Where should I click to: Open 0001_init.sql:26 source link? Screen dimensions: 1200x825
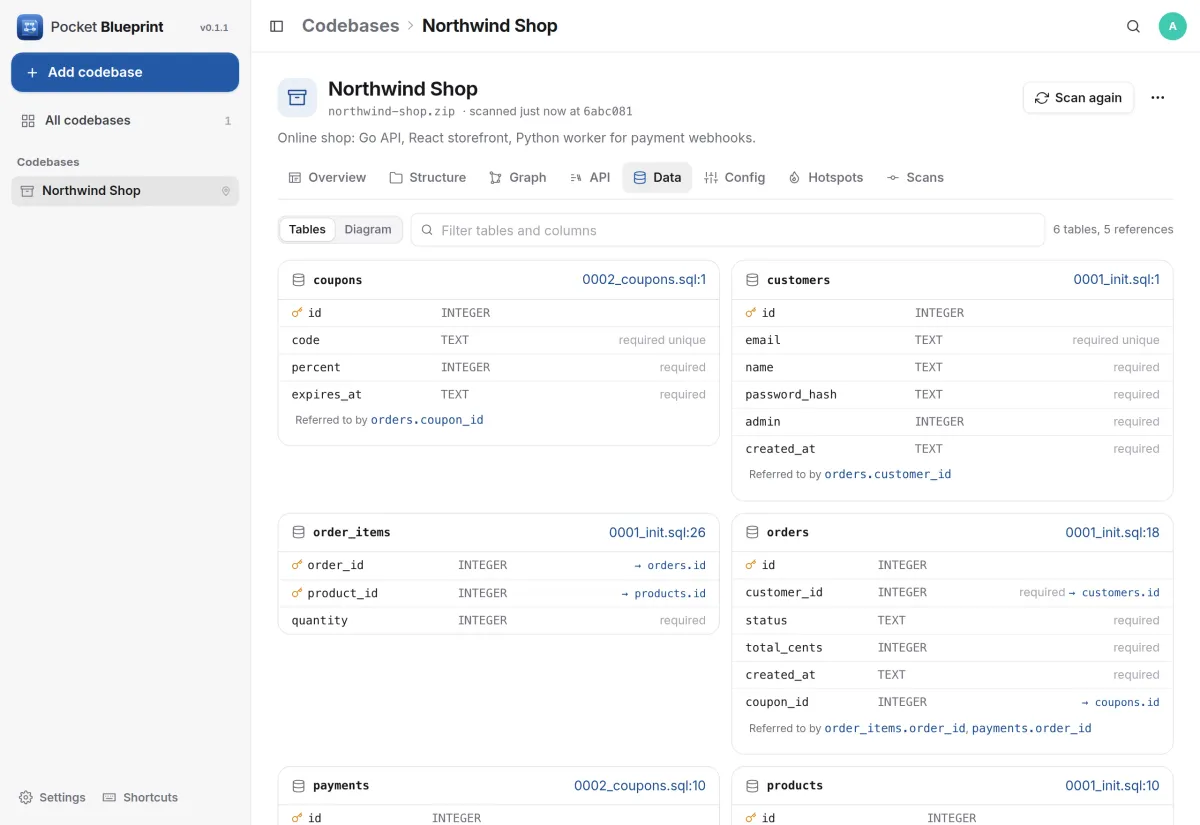point(657,532)
